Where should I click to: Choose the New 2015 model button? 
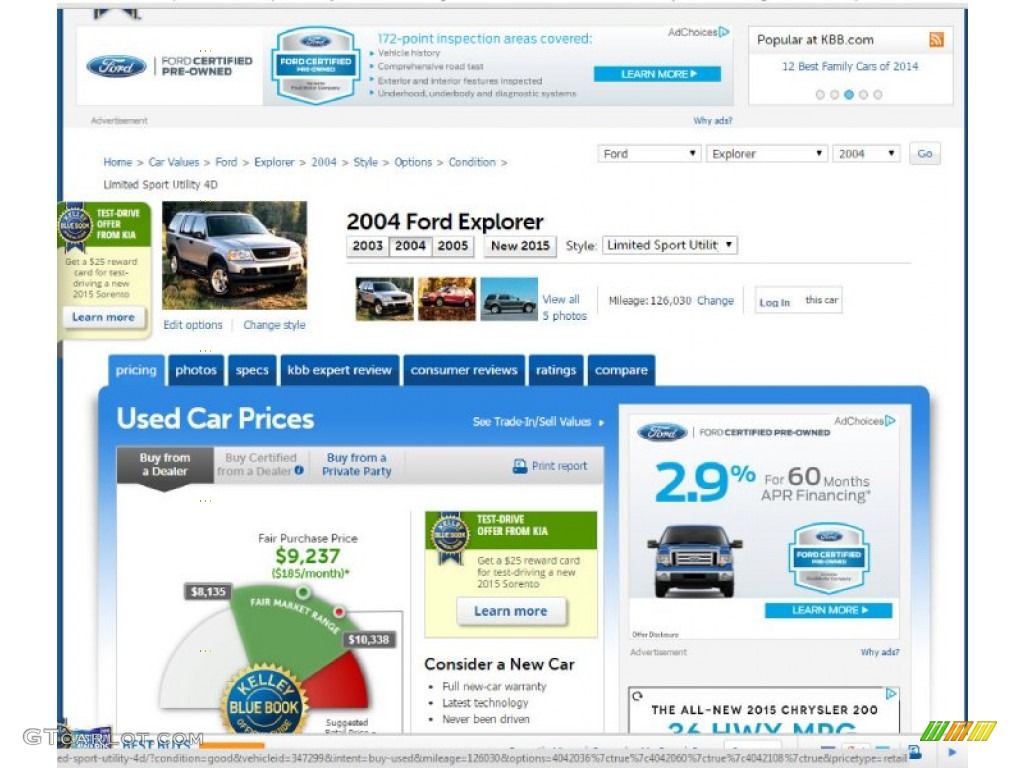tap(520, 246)
